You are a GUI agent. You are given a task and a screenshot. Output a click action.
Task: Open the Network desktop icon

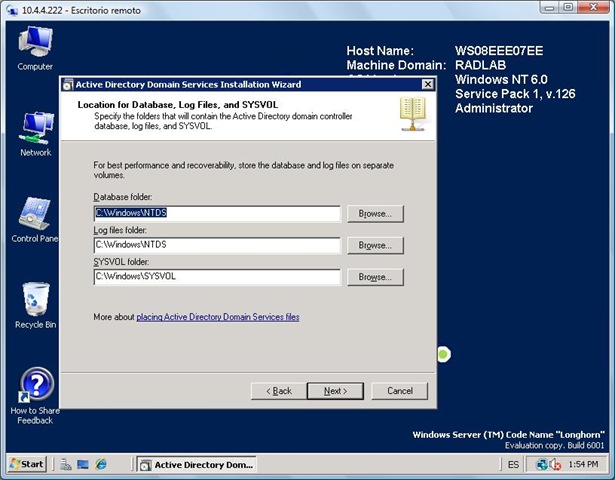tap(35, 130)
